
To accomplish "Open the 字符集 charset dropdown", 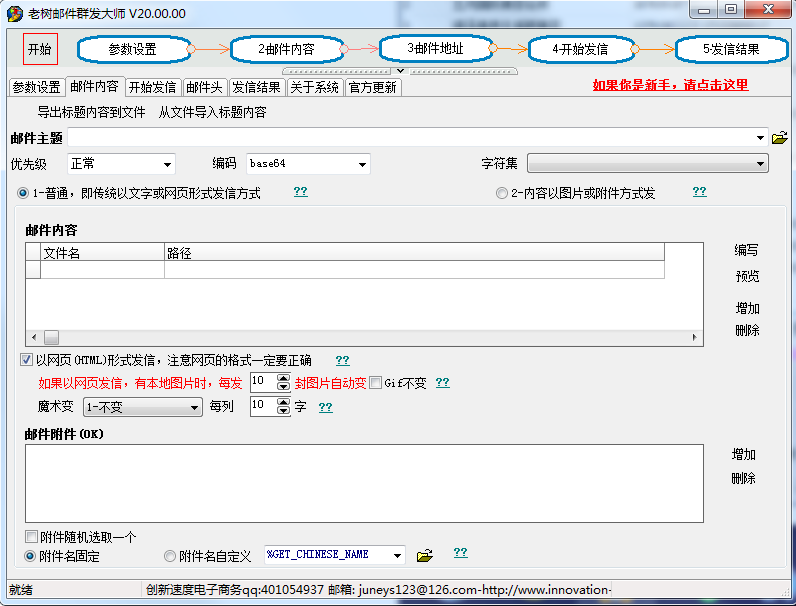I will click(x=648, y=164).
